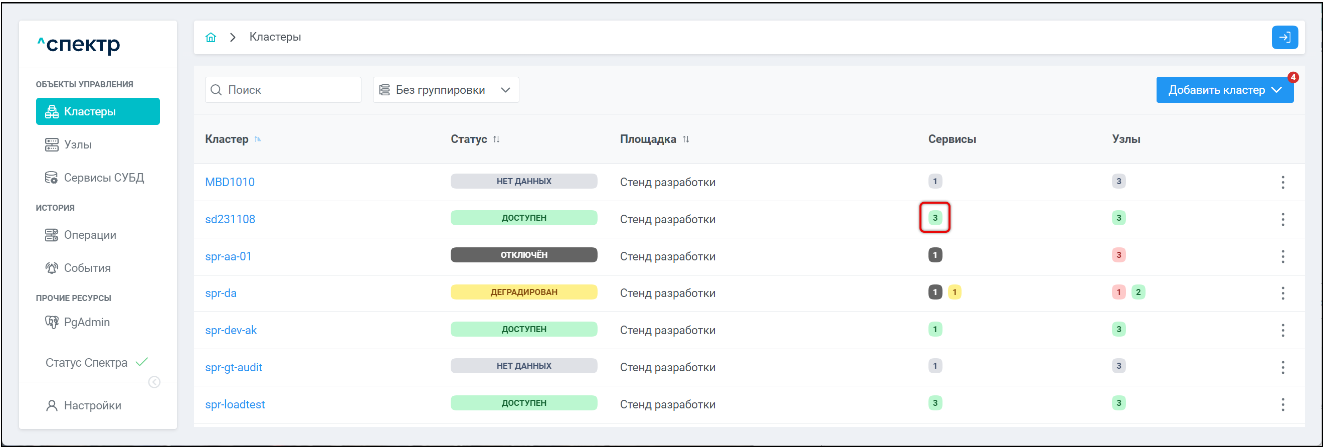Image resolution: width=1324 pixels, height=448 pixels.
Task: Expand the Добавить кластер dropdown button
Action: tap(1225, 90)
